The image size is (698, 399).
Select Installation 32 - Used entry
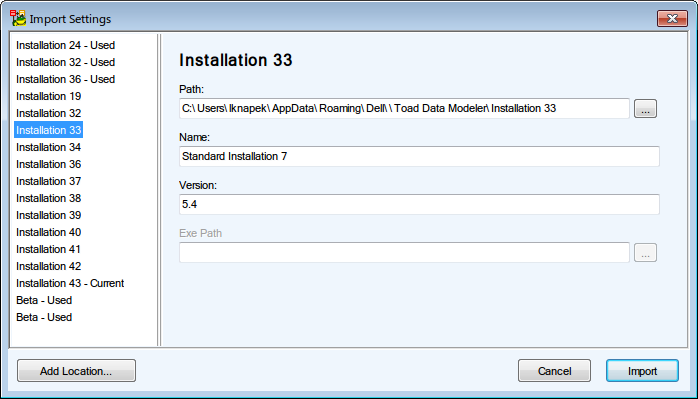click(x=65, y=62)
